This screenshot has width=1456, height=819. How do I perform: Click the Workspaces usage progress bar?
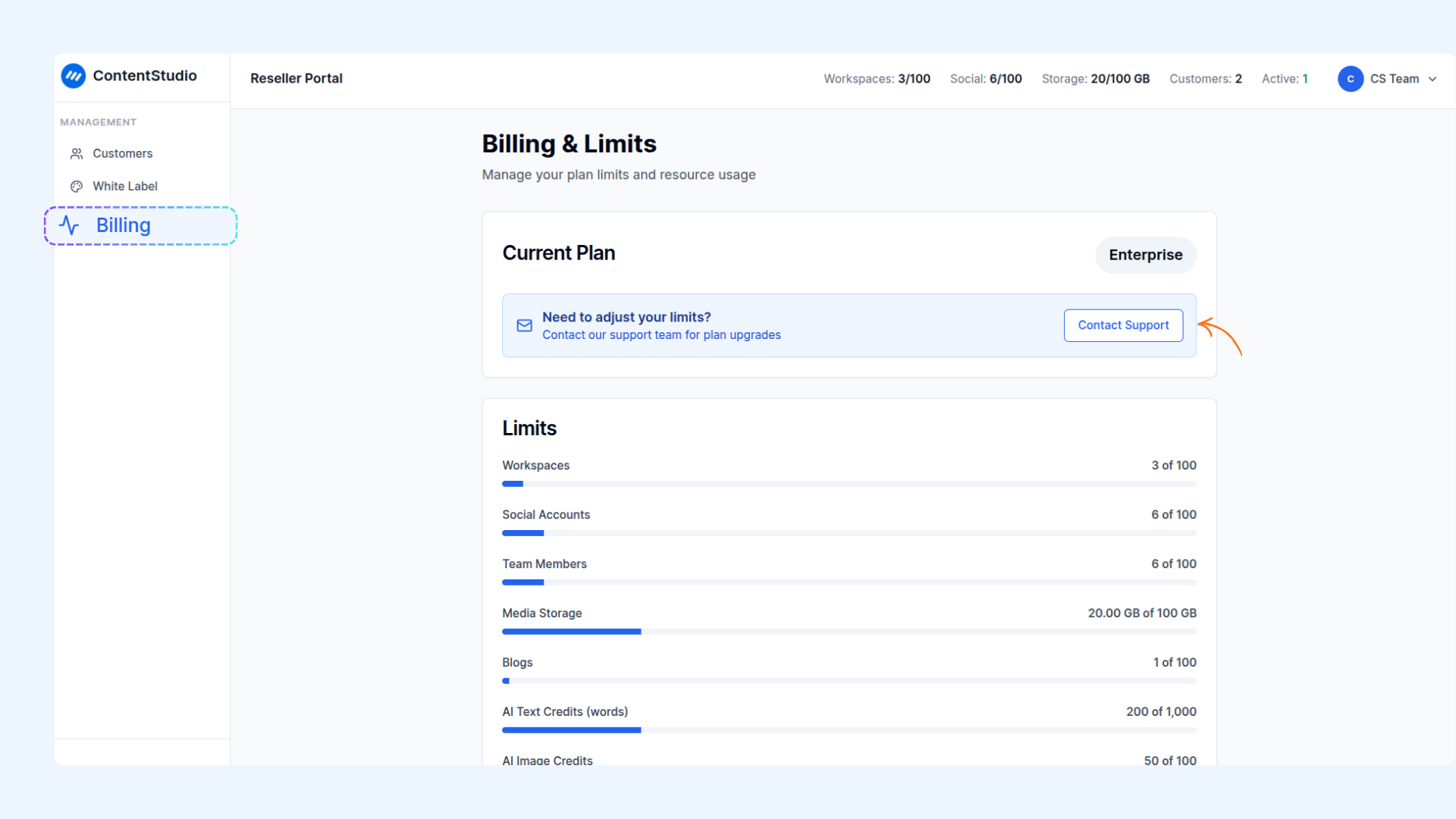point(849,484)
